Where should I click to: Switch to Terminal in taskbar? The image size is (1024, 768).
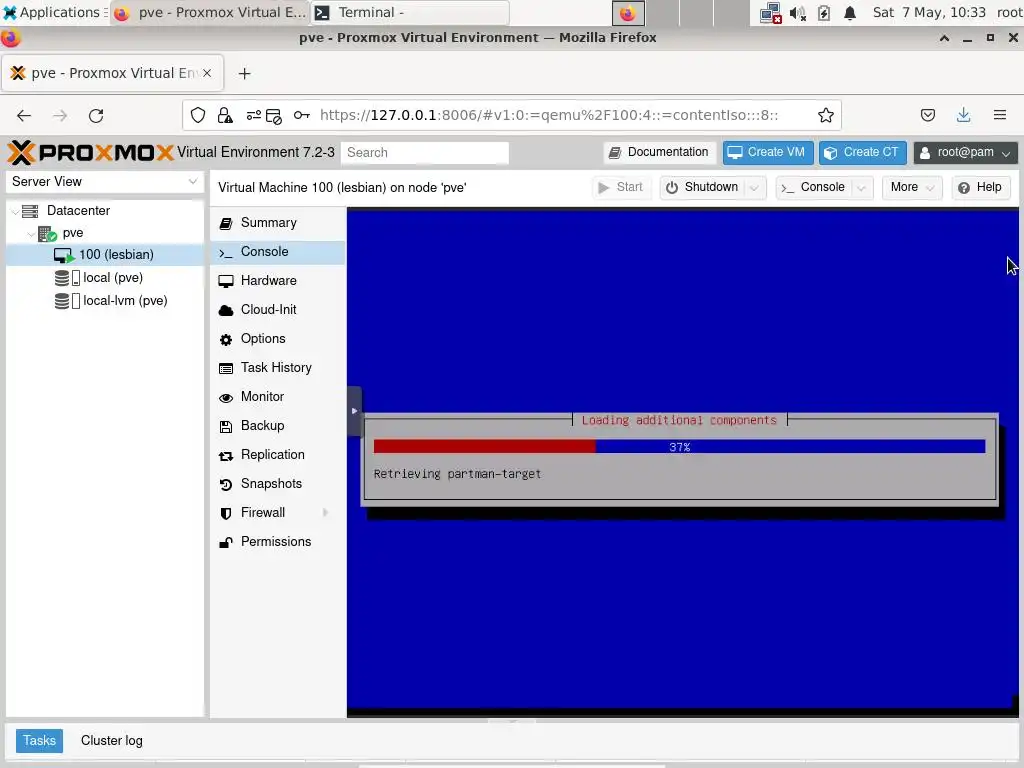(x=410, y=12)
